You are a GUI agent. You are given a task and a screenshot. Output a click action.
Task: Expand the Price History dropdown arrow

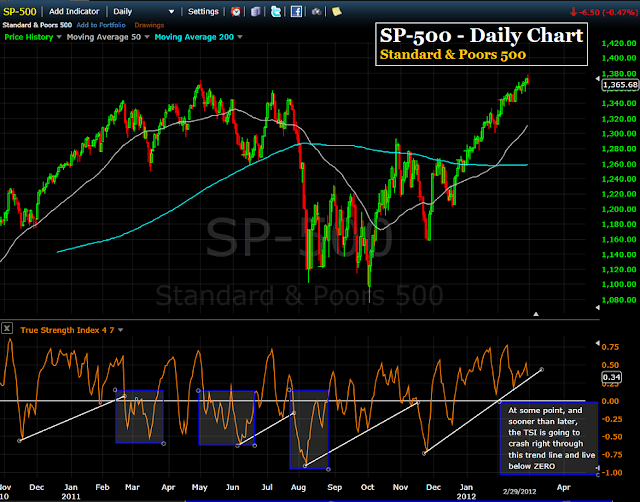[x=59, y=37]
